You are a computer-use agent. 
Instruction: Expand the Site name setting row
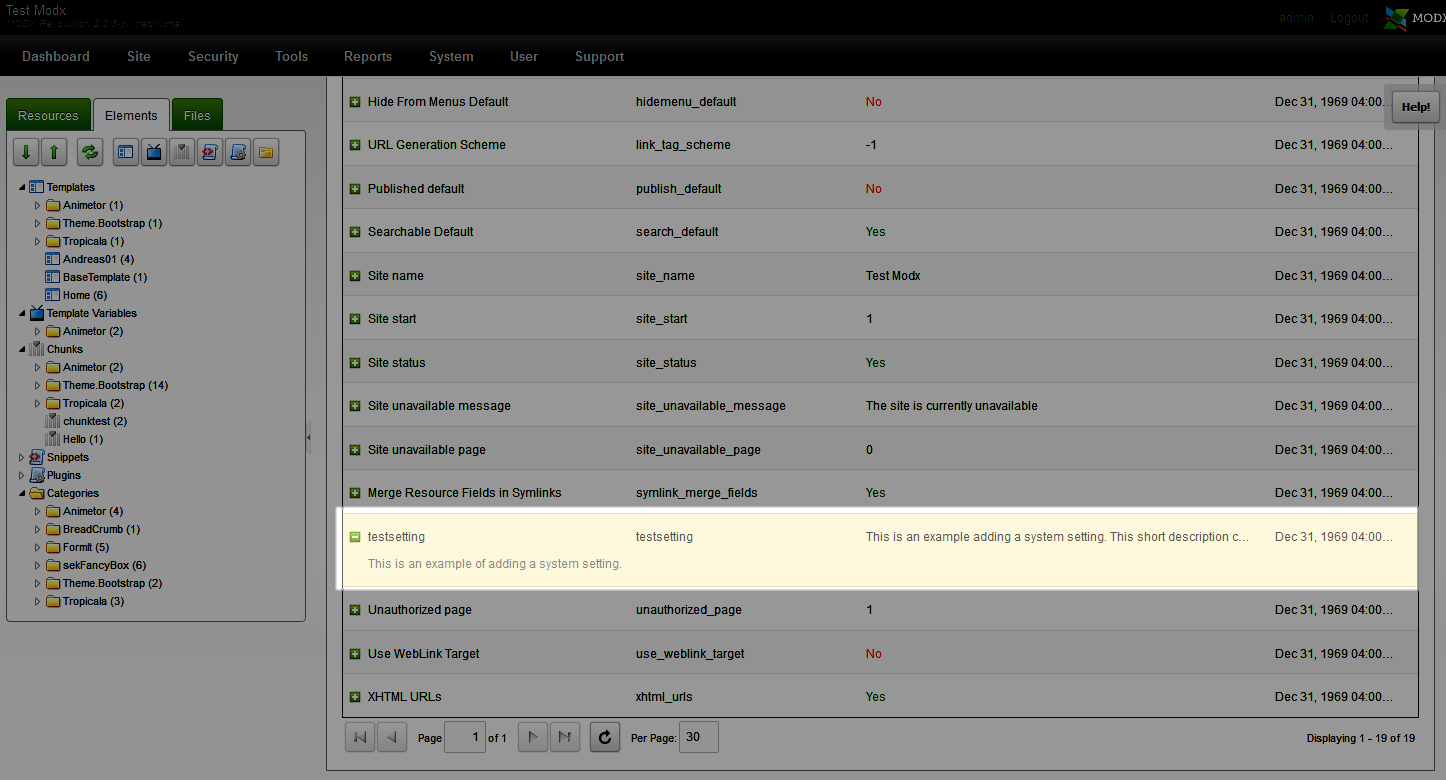355,276
